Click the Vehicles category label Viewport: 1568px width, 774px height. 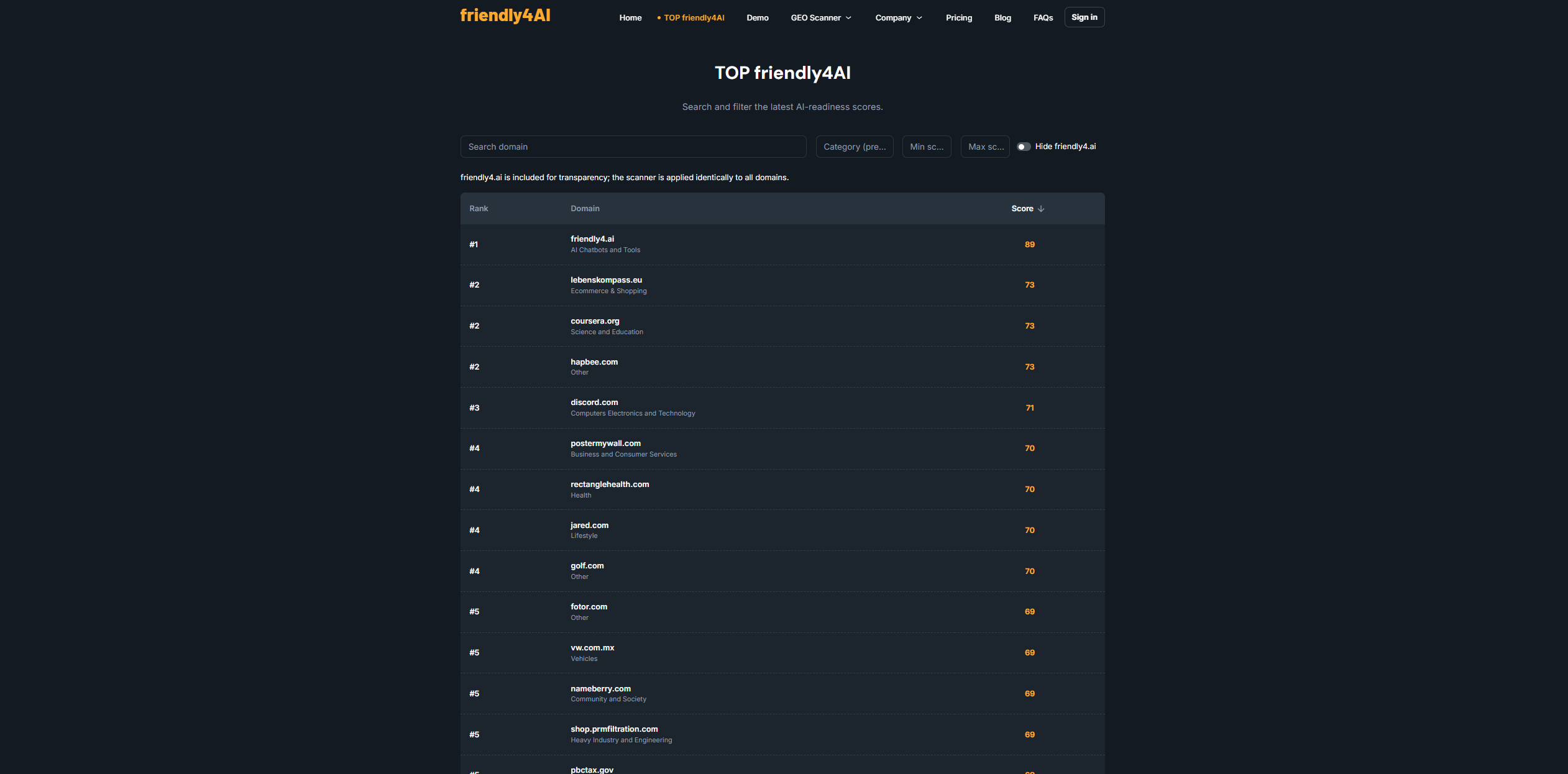point(584,659)
